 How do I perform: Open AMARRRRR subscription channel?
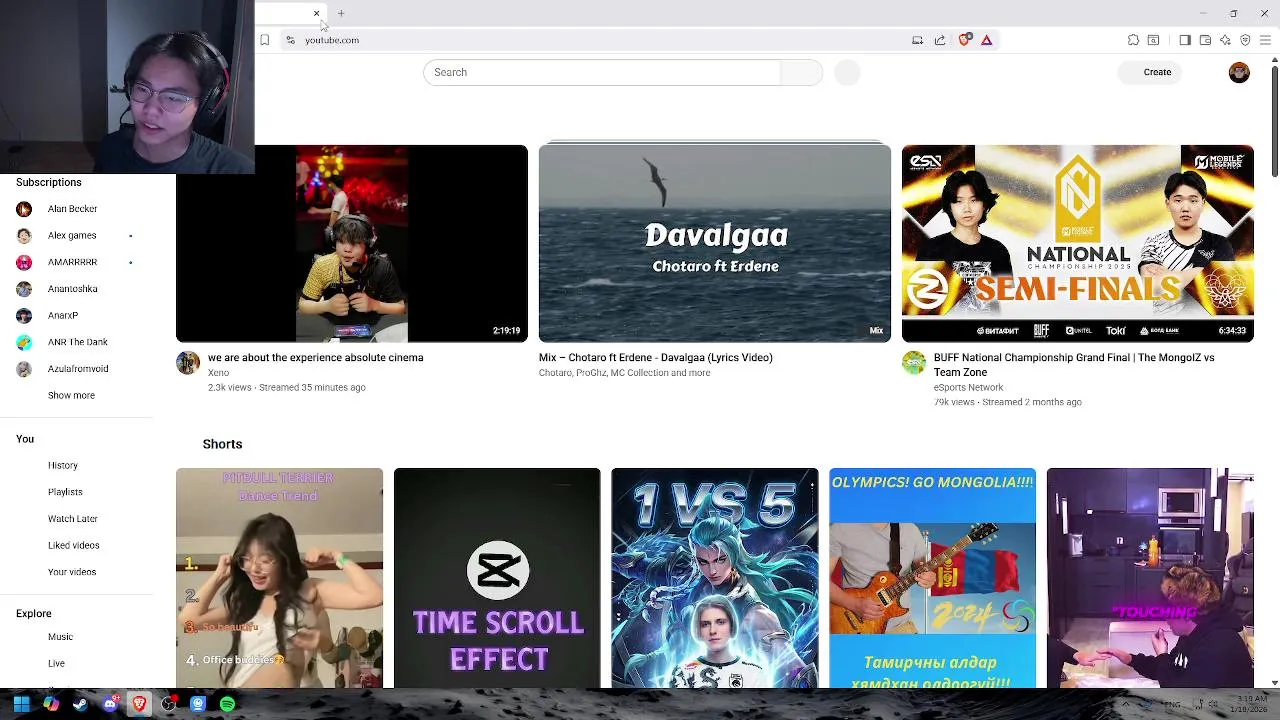[72, 262]
